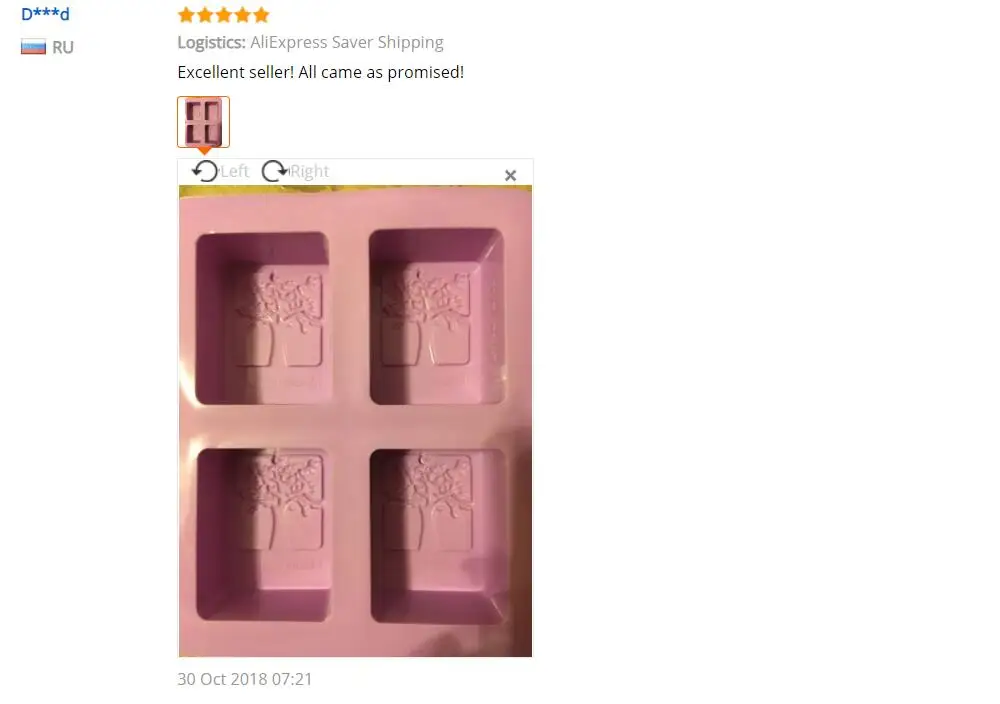
Task: Click the RU country code text
Action: point(62,47)
